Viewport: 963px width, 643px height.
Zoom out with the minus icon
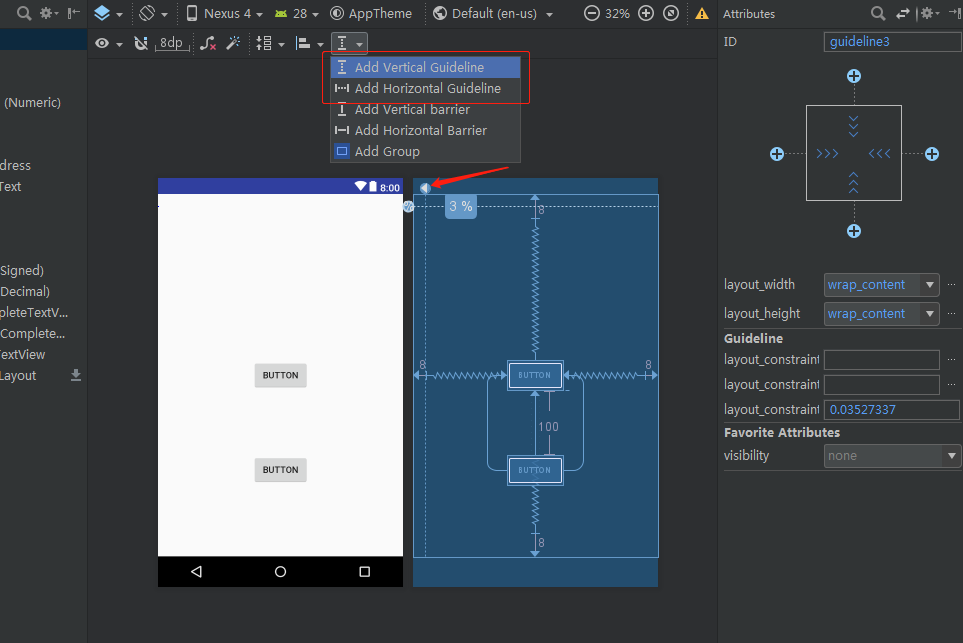click(591, 13)
